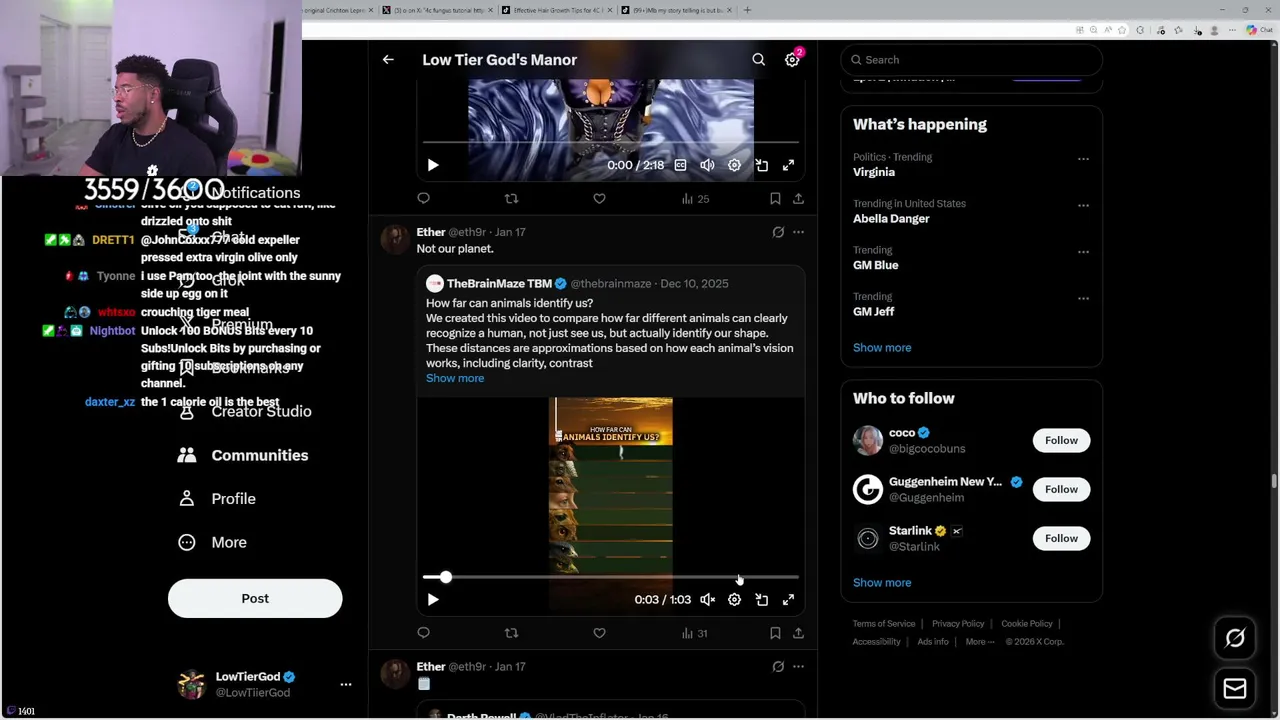Open more options on 'Not our planet' post
This screenshot has height=720, width=1280.
[798, 232]
